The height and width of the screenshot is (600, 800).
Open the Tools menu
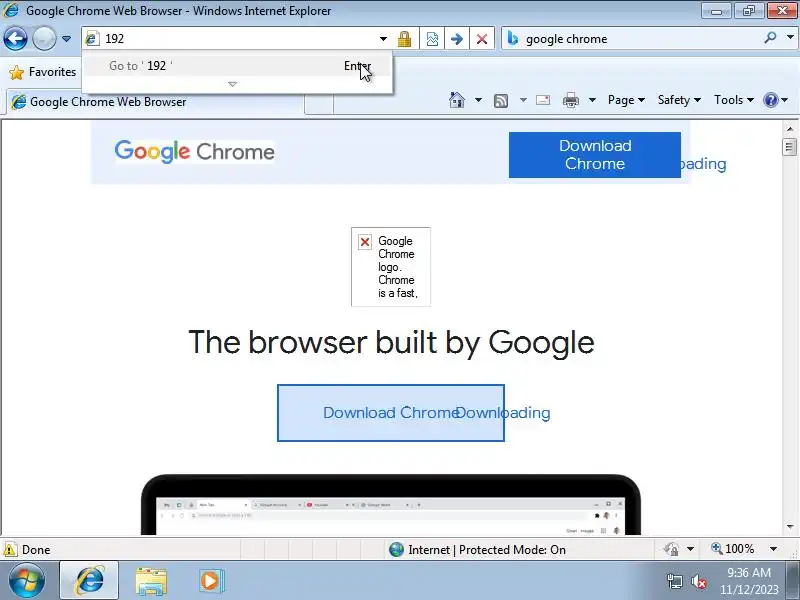point(734,100)
